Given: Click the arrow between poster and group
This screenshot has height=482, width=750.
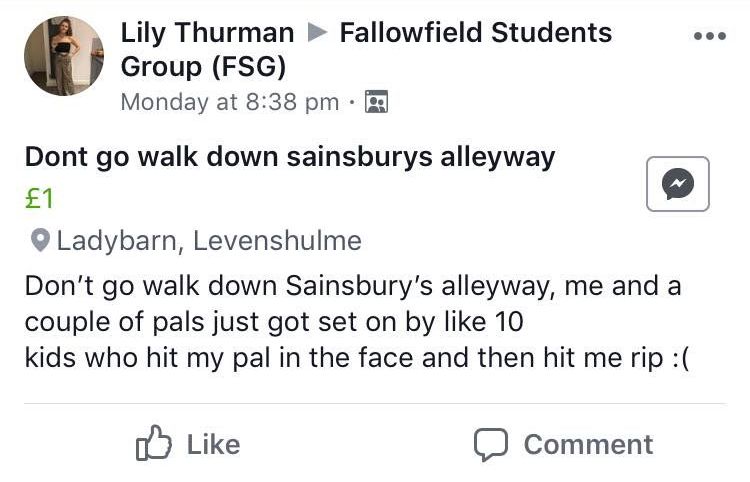Looking at the screenshot, I should tap(317, 32).
